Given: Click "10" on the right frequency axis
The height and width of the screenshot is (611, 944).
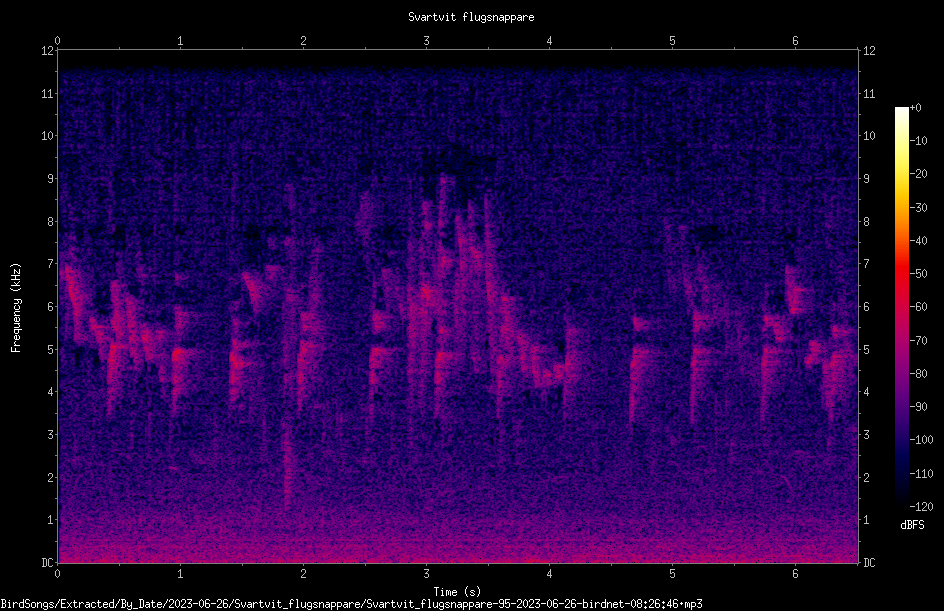Looking at the screenshot, I should tap(869, 136).
